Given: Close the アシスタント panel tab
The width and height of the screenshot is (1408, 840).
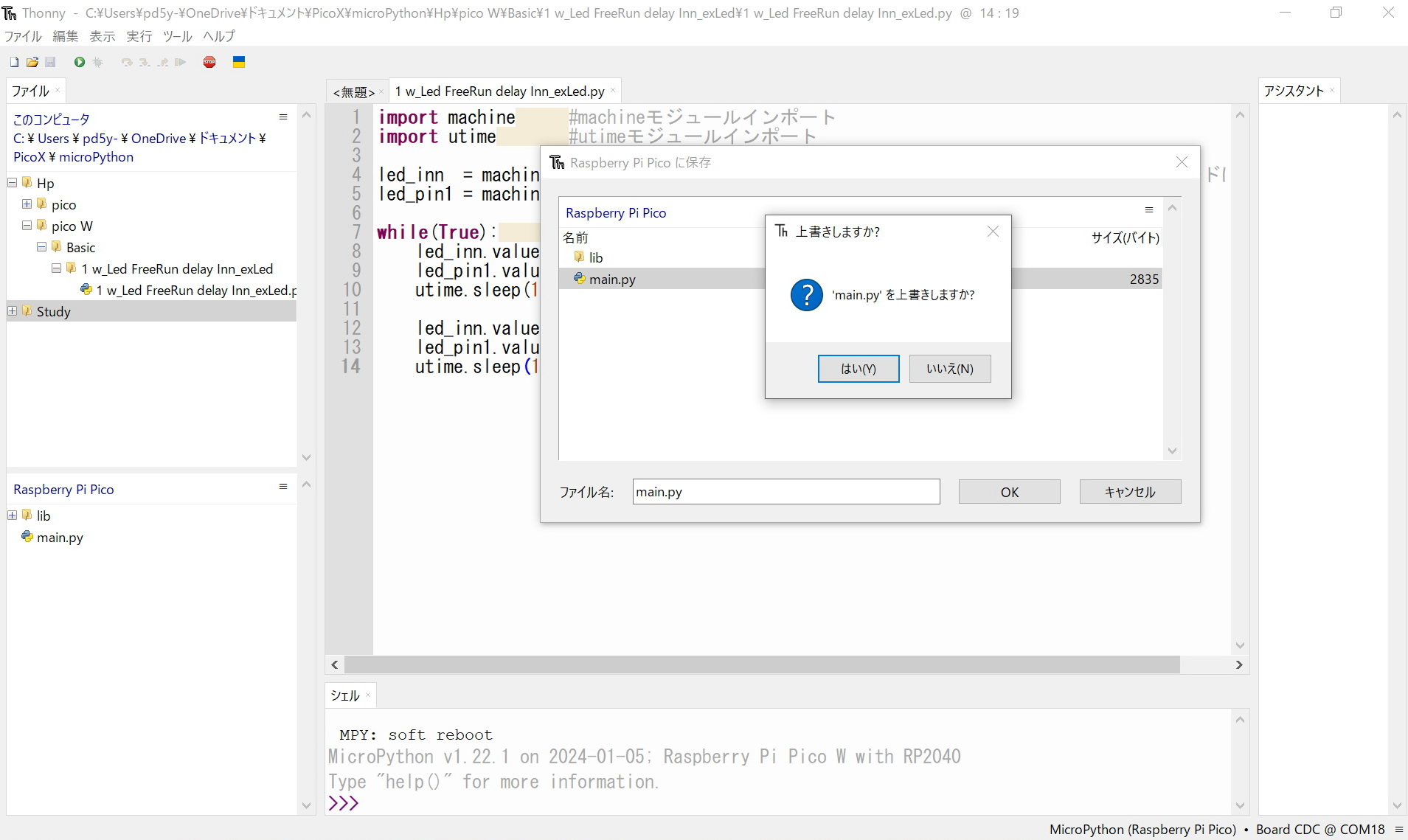Looking at the screenshot, I should [1332, 90].
